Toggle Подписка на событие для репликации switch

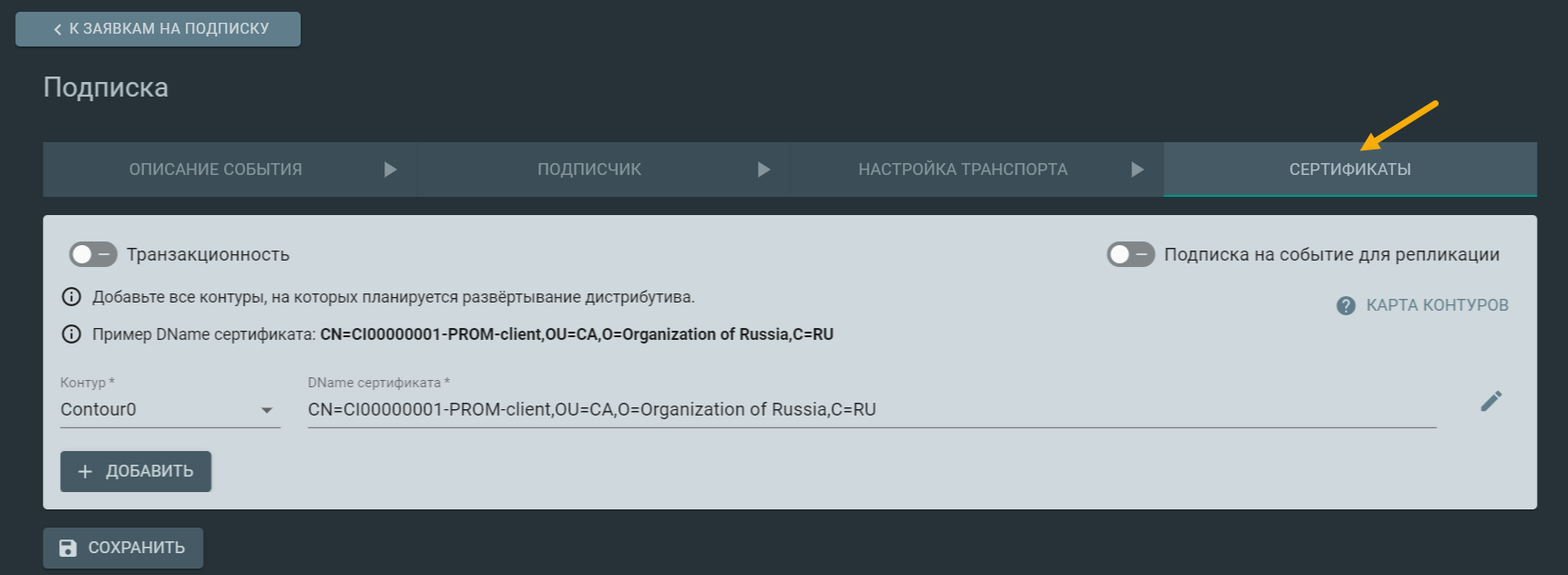[x=1130, y=254]
